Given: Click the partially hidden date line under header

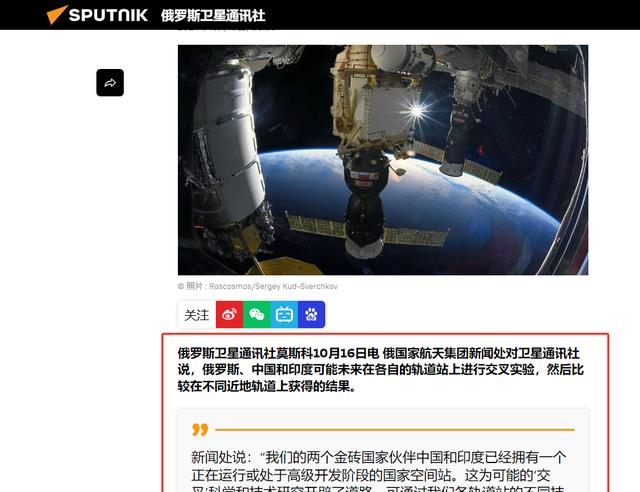Looking at the screenshot, I should click(x=227, y=29).
